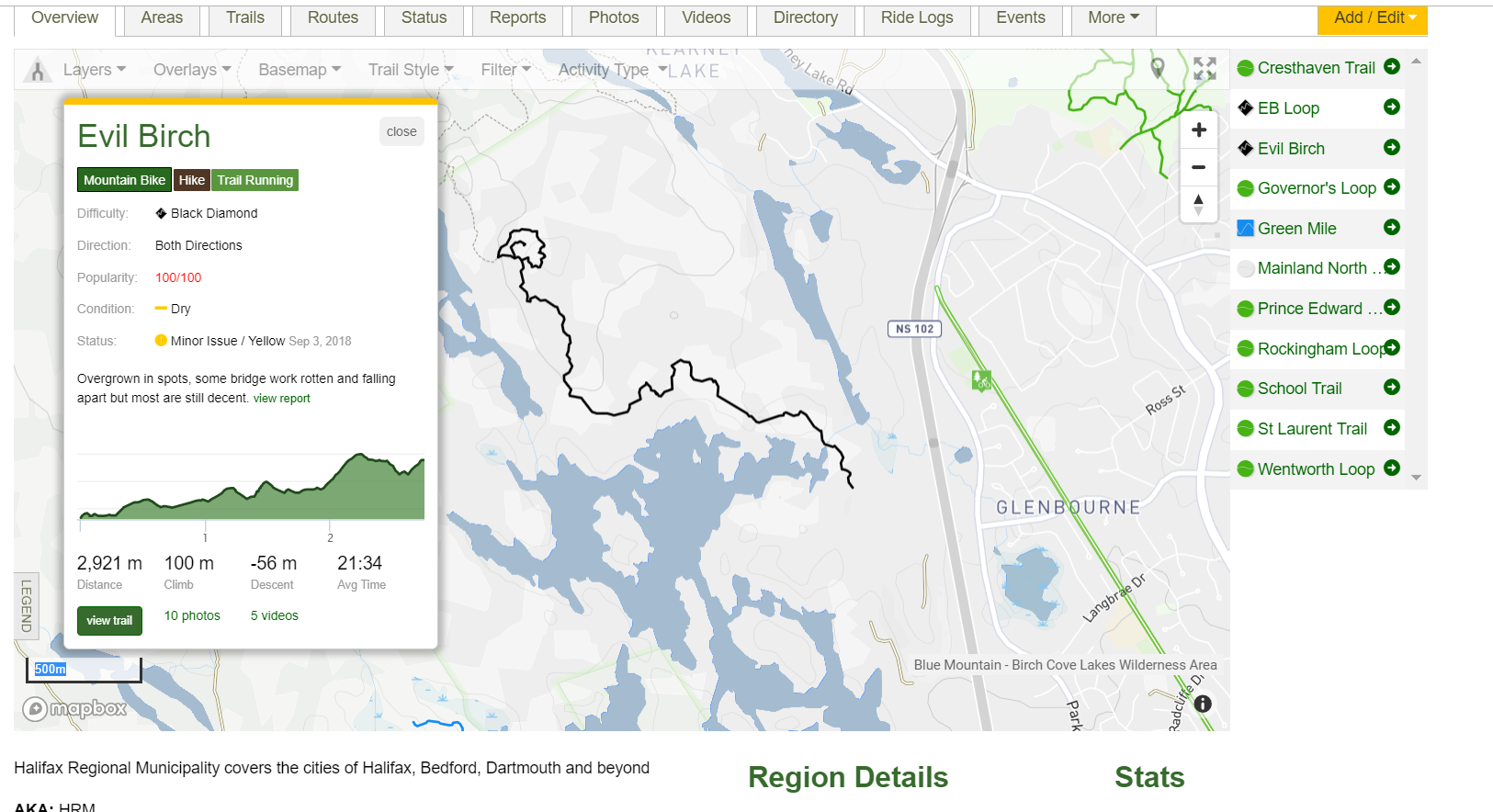Expand the Layers dropdown

tap(94, 70)
